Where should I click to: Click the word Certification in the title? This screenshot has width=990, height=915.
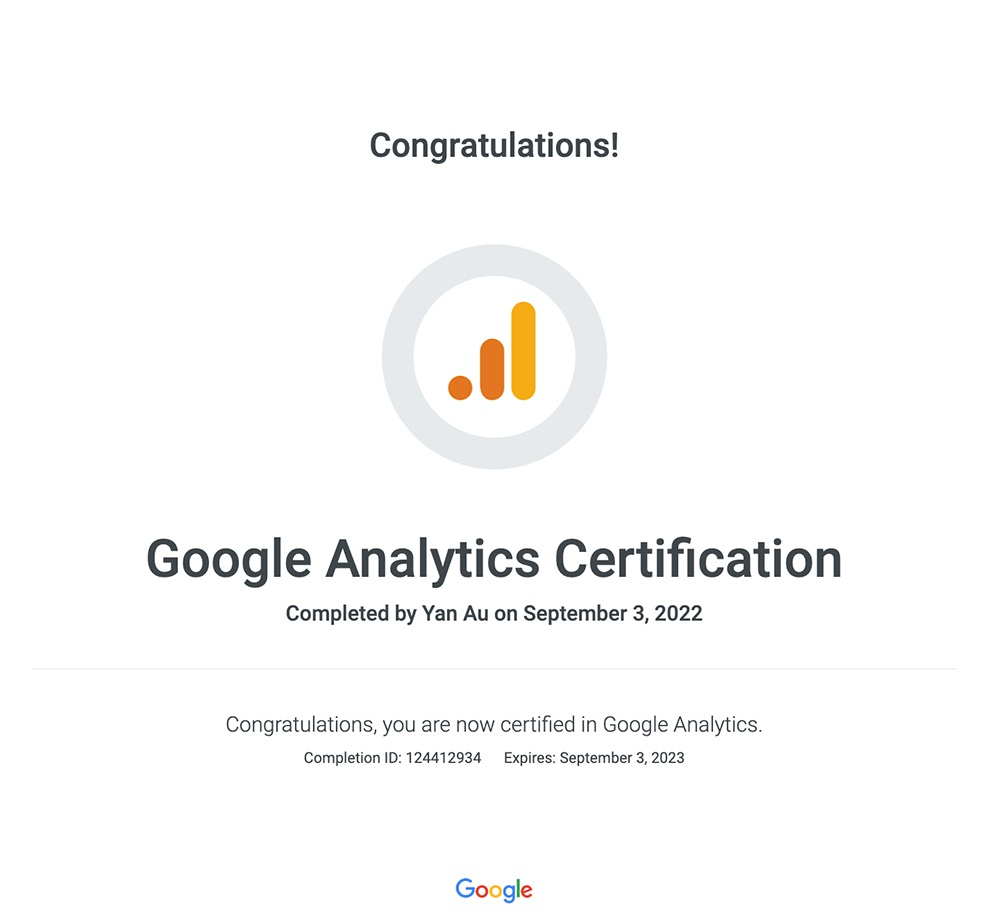click(x=698, y=559)
